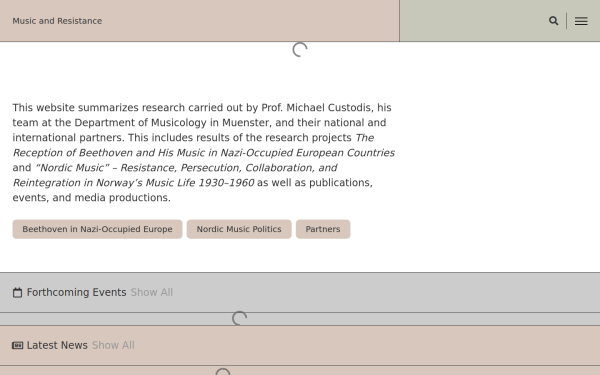Image resolution: width=600 pixels, height=375 pixels.
Task: Click the newspaper icon beside Latest News
Action: coord(17,346)
